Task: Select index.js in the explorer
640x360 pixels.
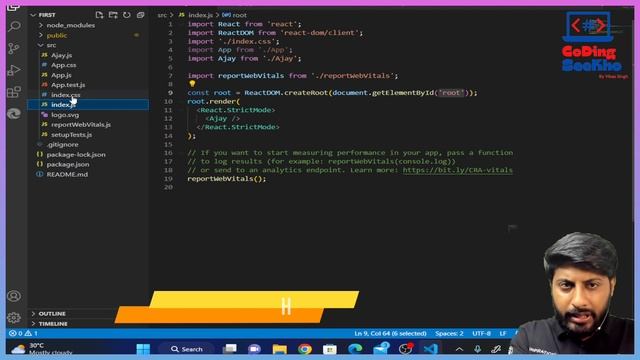Action: (88, 104)
